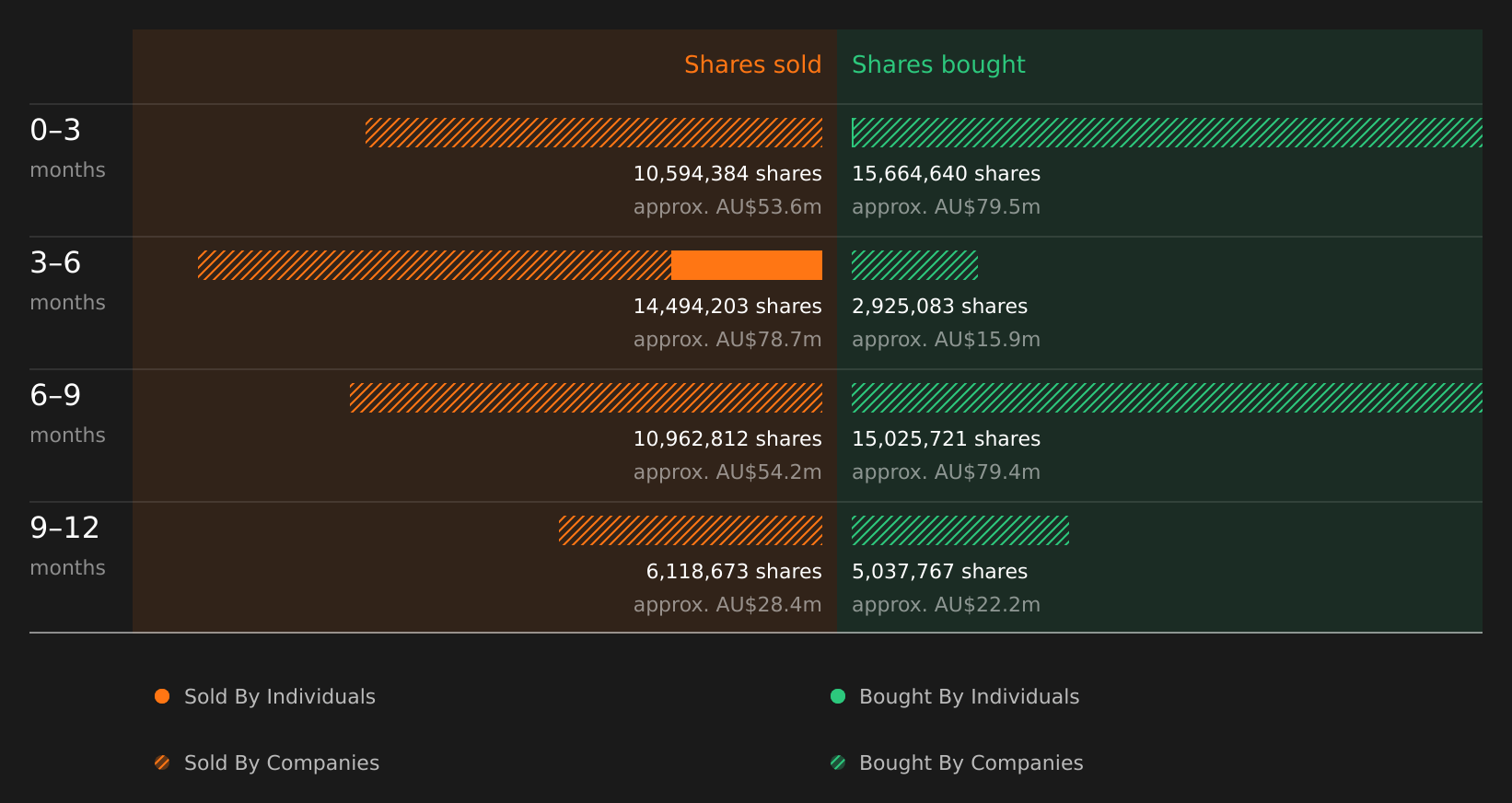Click the 6–9 months row label

click(x=67, y=413)
